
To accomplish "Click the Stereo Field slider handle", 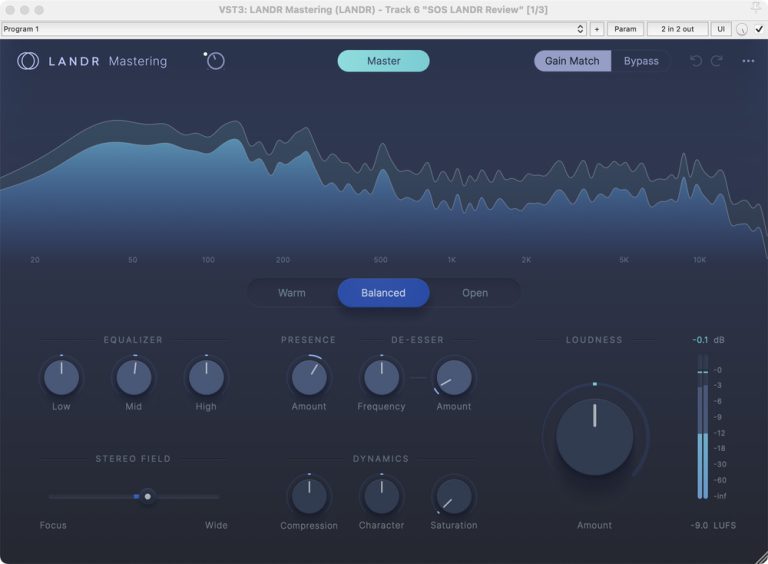I will (x=147, y=496).
